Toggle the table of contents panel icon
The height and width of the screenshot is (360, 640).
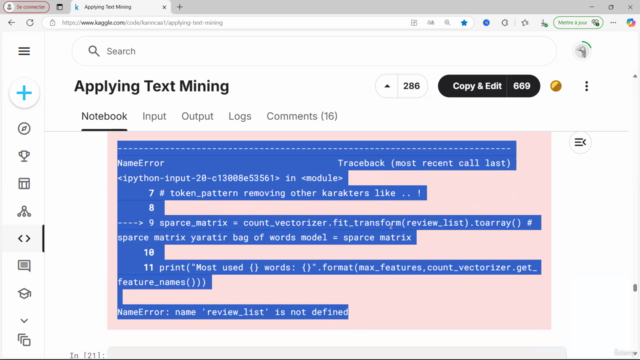click(x=580, y=142)
